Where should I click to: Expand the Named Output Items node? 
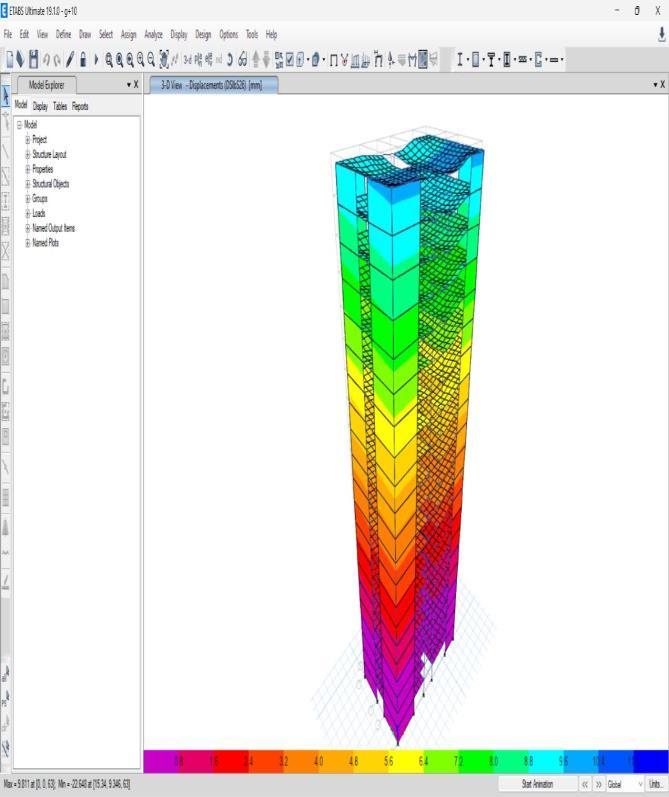click(28, 228)
